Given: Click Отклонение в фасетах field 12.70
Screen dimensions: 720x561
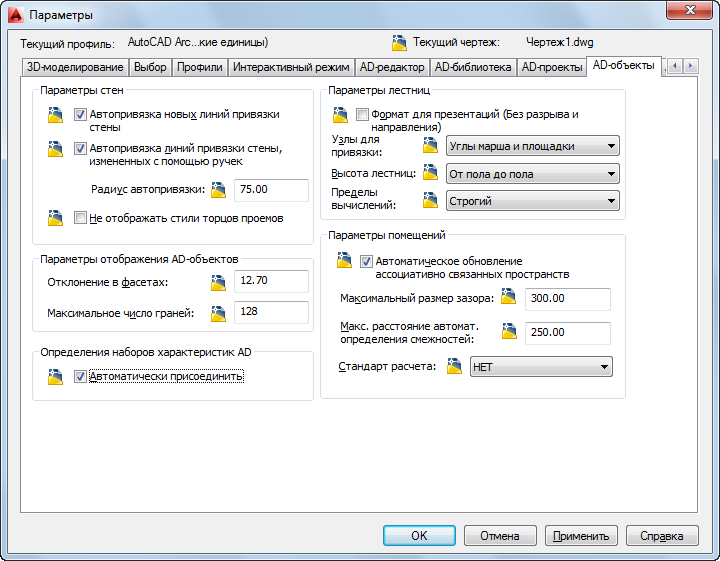Looking at the screenshot, I should point(271,281).
